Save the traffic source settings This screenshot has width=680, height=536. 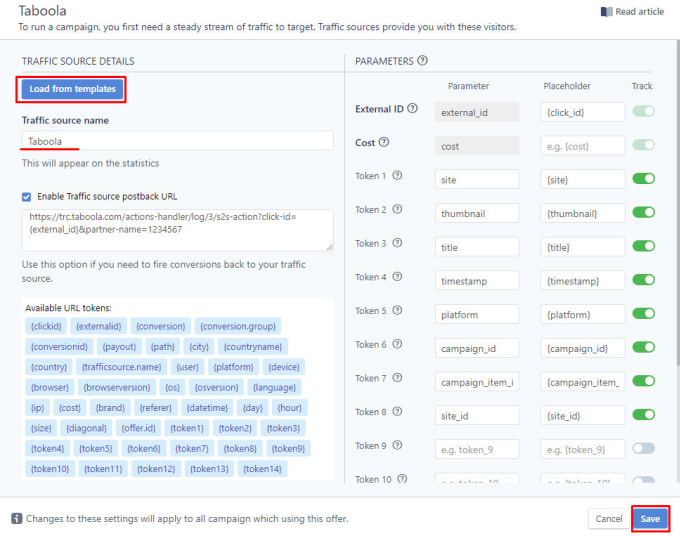[650, 519]
